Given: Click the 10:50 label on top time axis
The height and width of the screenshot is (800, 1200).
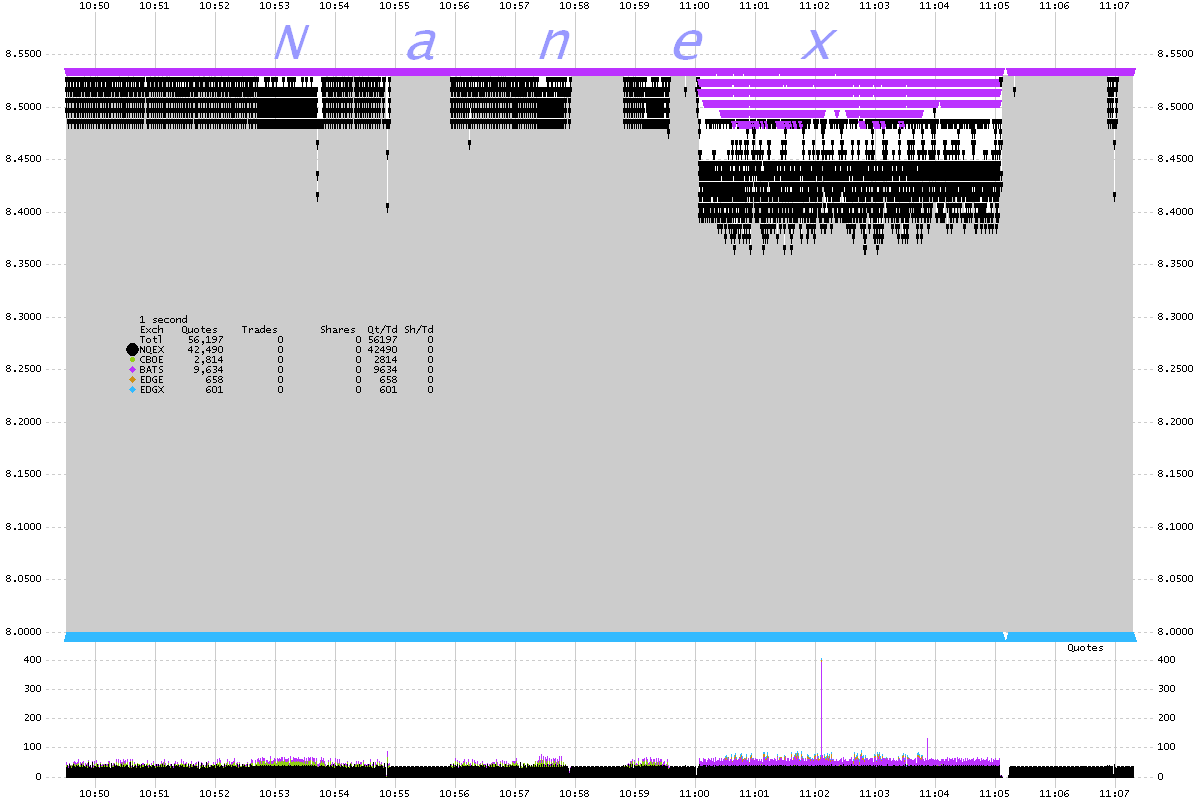Looking at the screenshot, I should pyautogui.click(x=94, y=6).
